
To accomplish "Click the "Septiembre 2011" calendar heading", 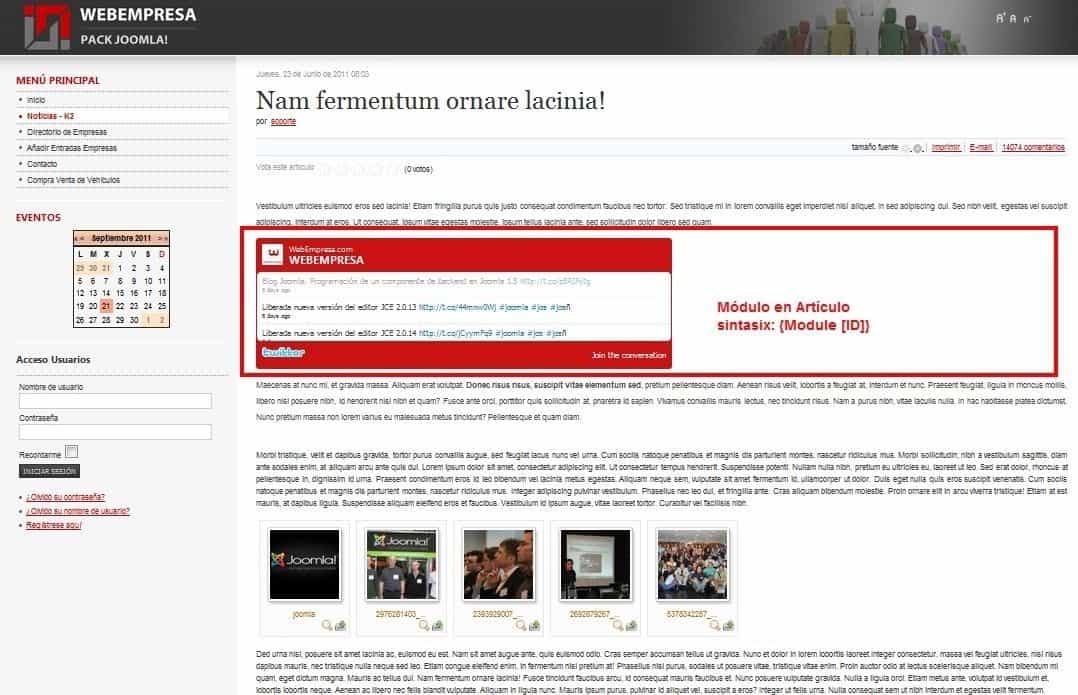I will pos(121,239).
